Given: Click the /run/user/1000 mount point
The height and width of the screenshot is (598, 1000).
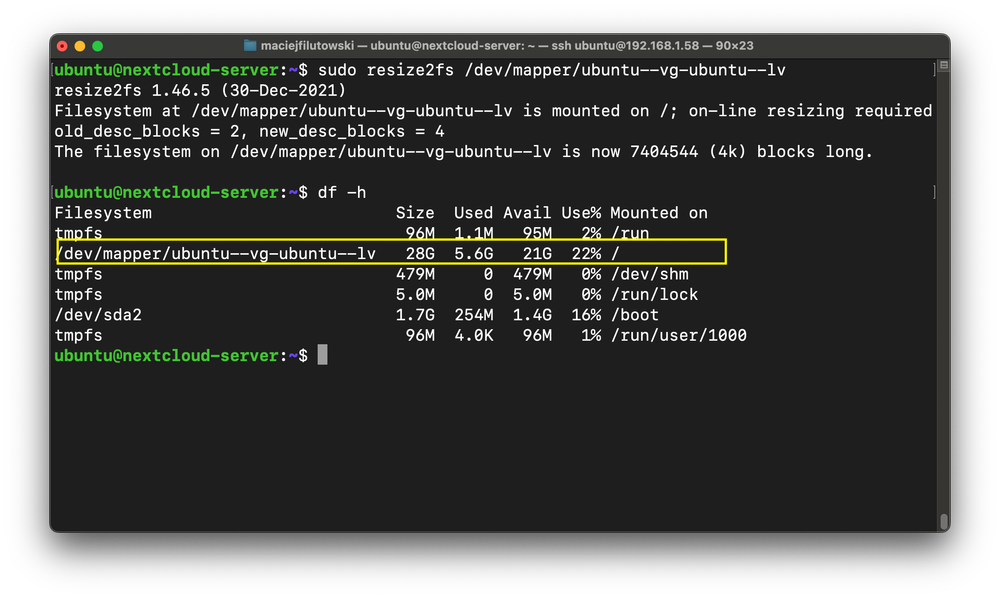Looking at the screenshot, I should 678,336.
